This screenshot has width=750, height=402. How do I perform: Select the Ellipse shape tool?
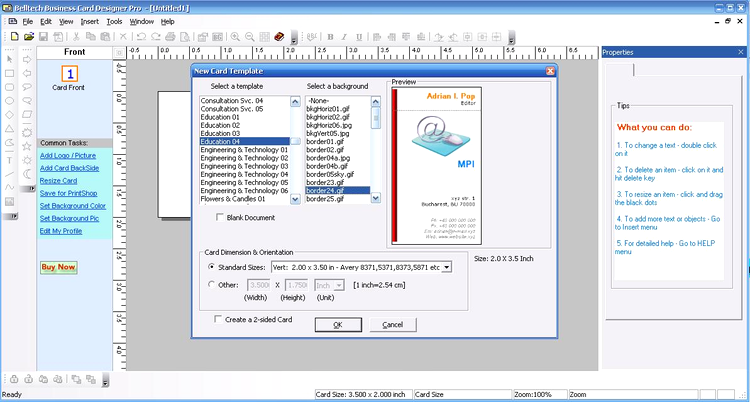tap(9, 101)
